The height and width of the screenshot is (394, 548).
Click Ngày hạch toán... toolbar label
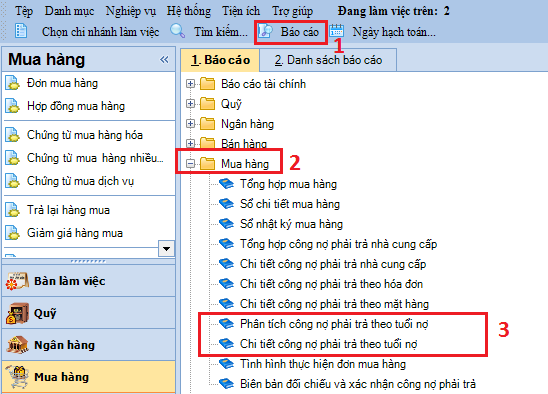coord(394,32)
